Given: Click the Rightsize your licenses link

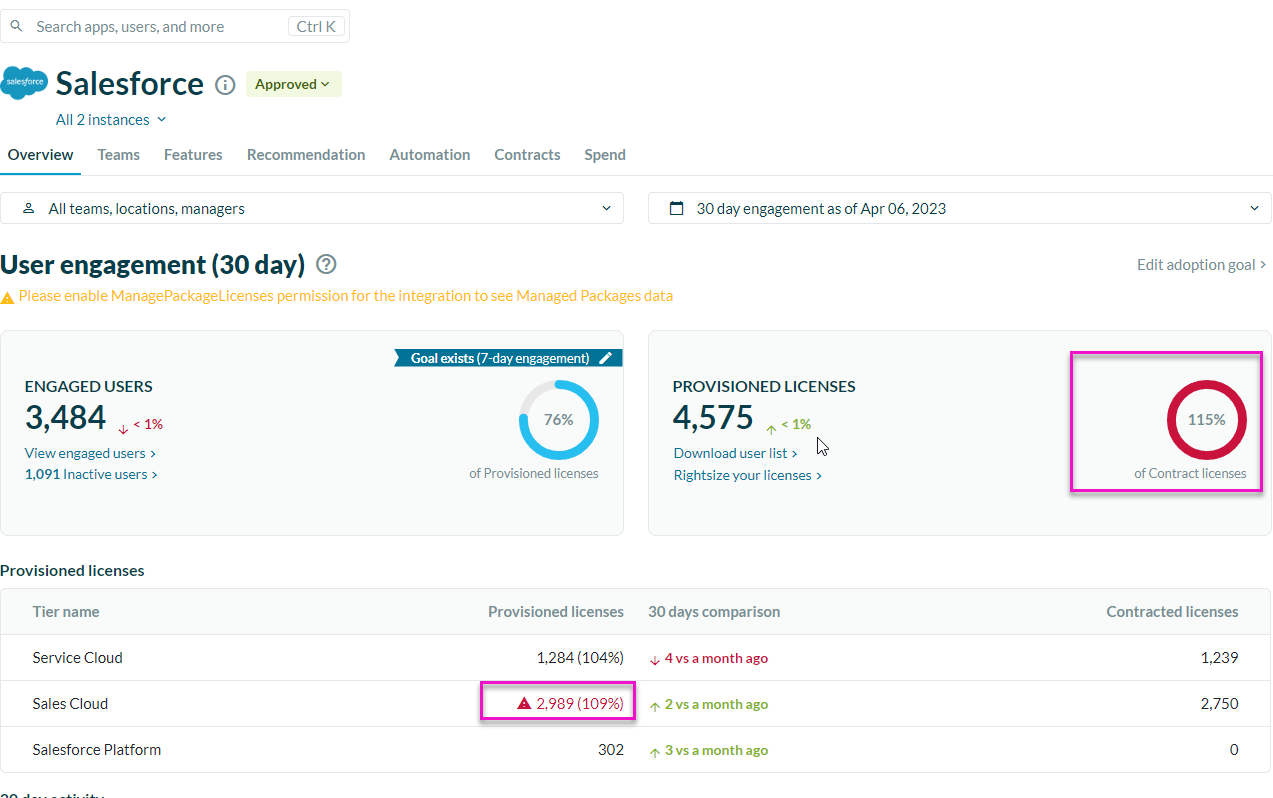Looking at the screenshot, I should 747,475.
